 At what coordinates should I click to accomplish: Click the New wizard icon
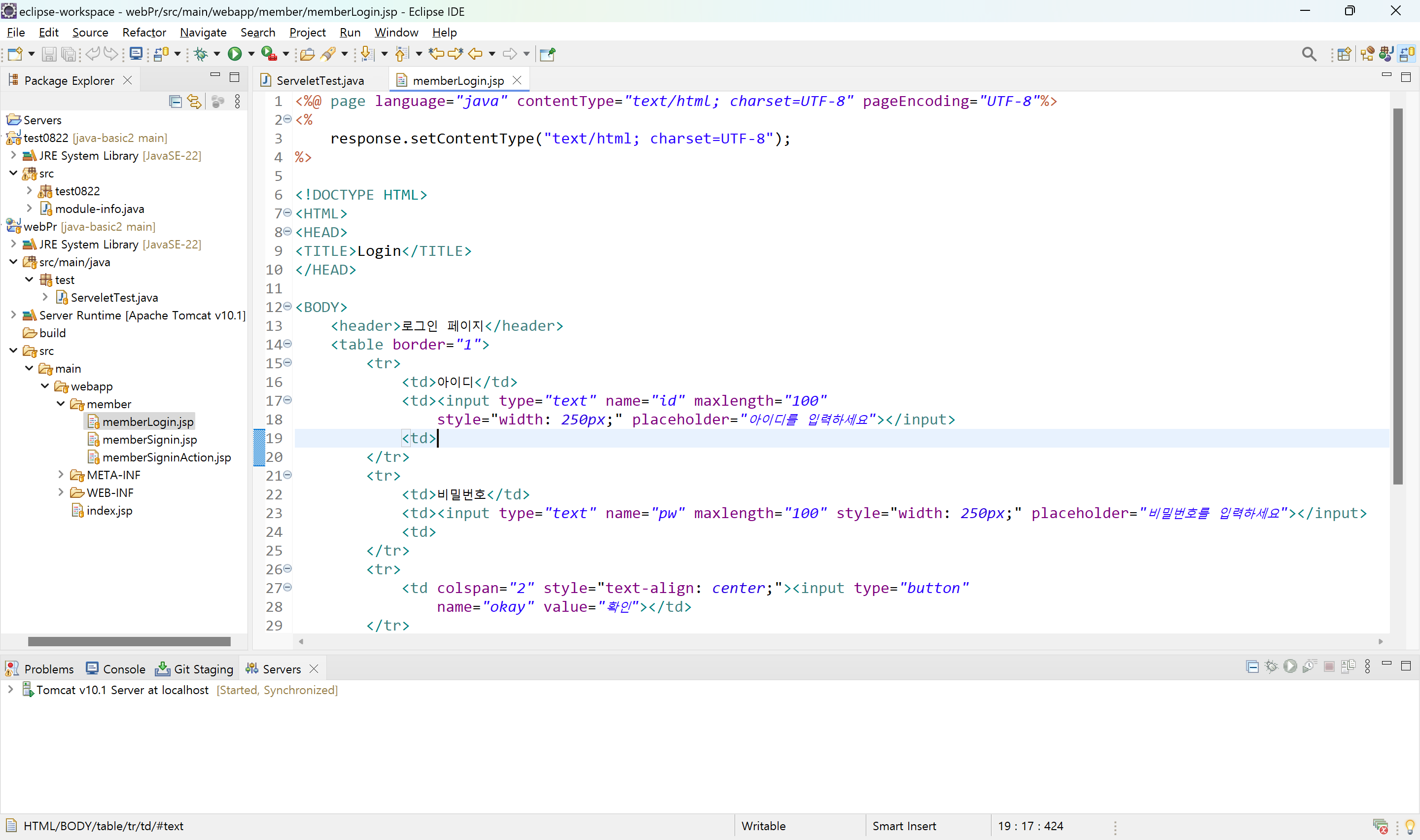pos(15,54)
